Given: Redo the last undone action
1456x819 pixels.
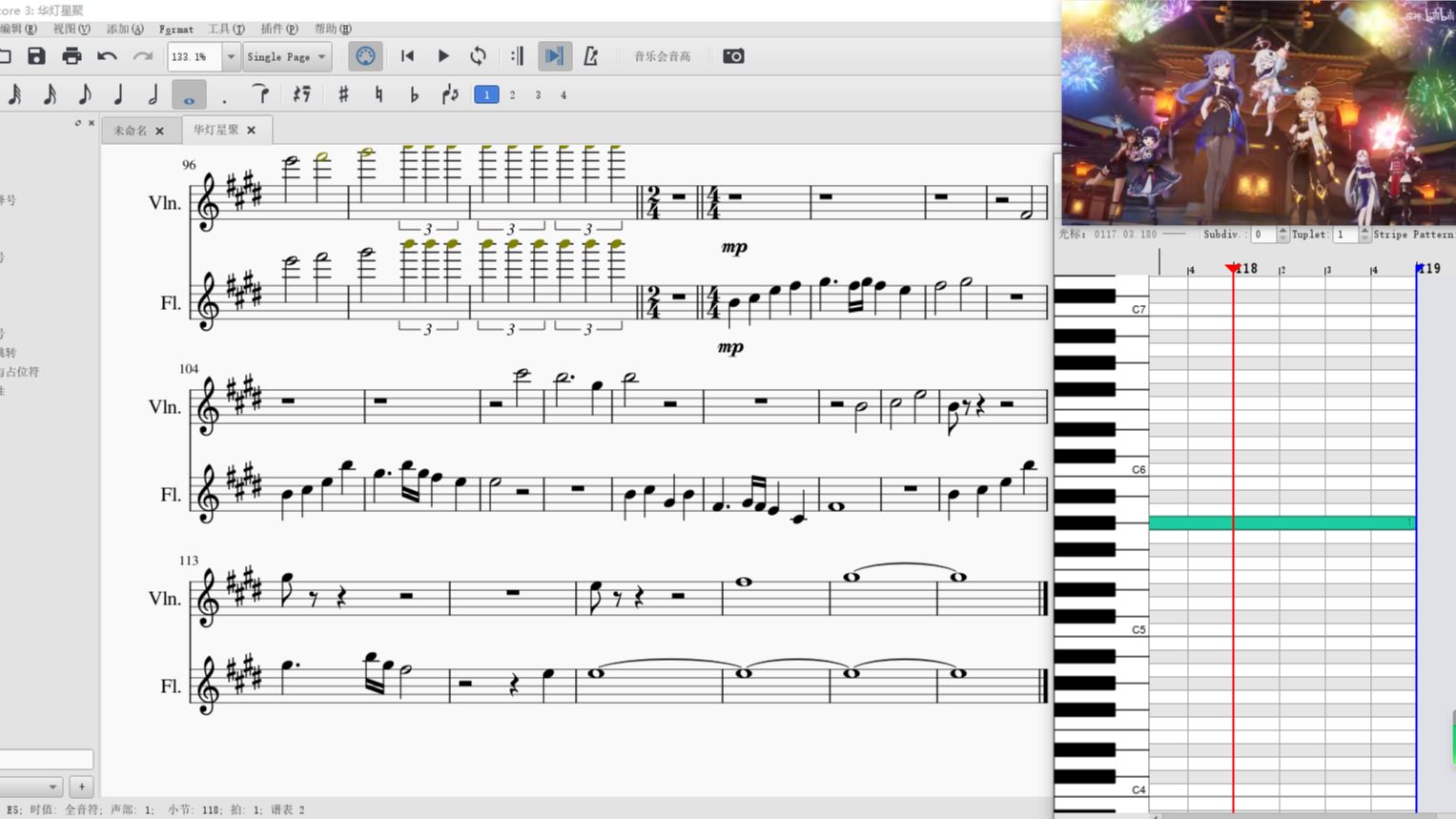Looking at the screenshot, I should (x=143, y=56).
